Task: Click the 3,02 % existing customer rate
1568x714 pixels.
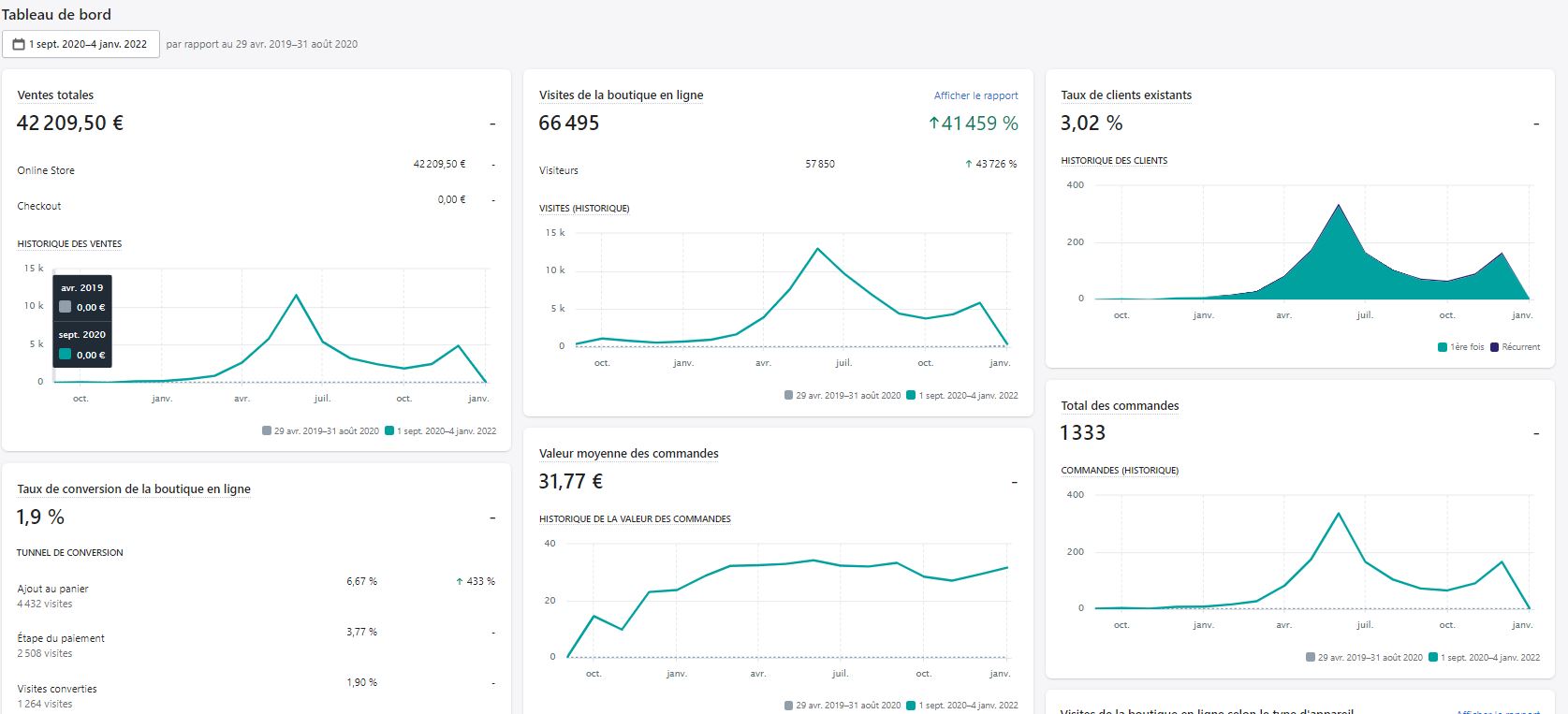Action: tap(1092, 123)
